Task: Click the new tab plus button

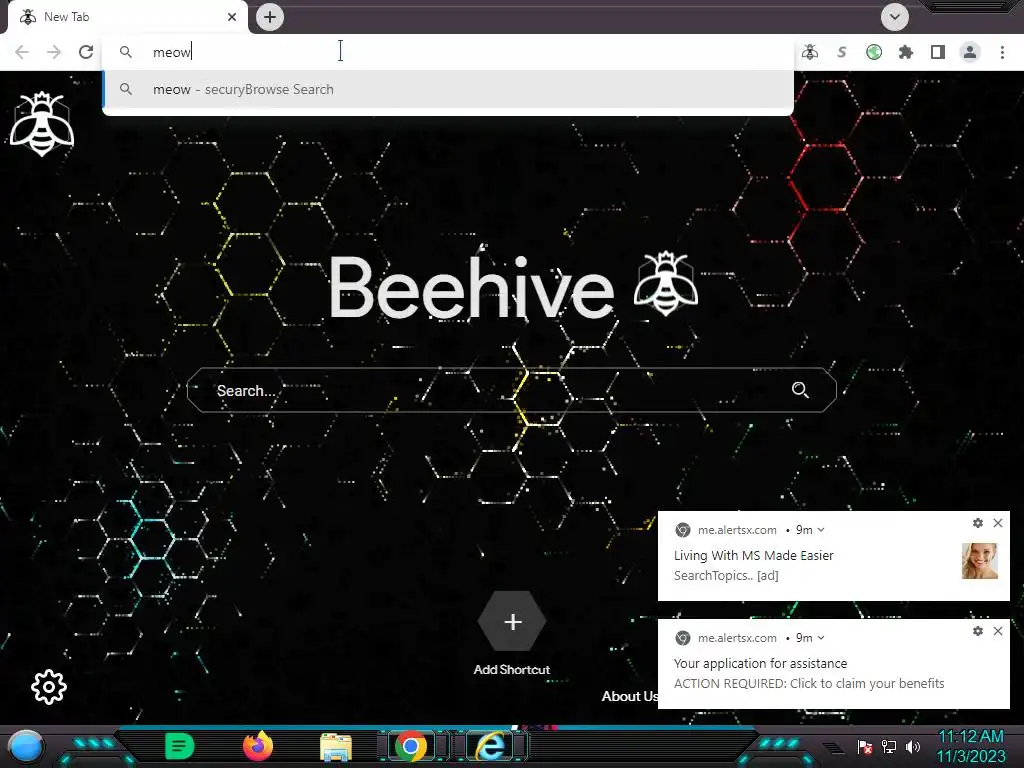Action: coord(270,17)
